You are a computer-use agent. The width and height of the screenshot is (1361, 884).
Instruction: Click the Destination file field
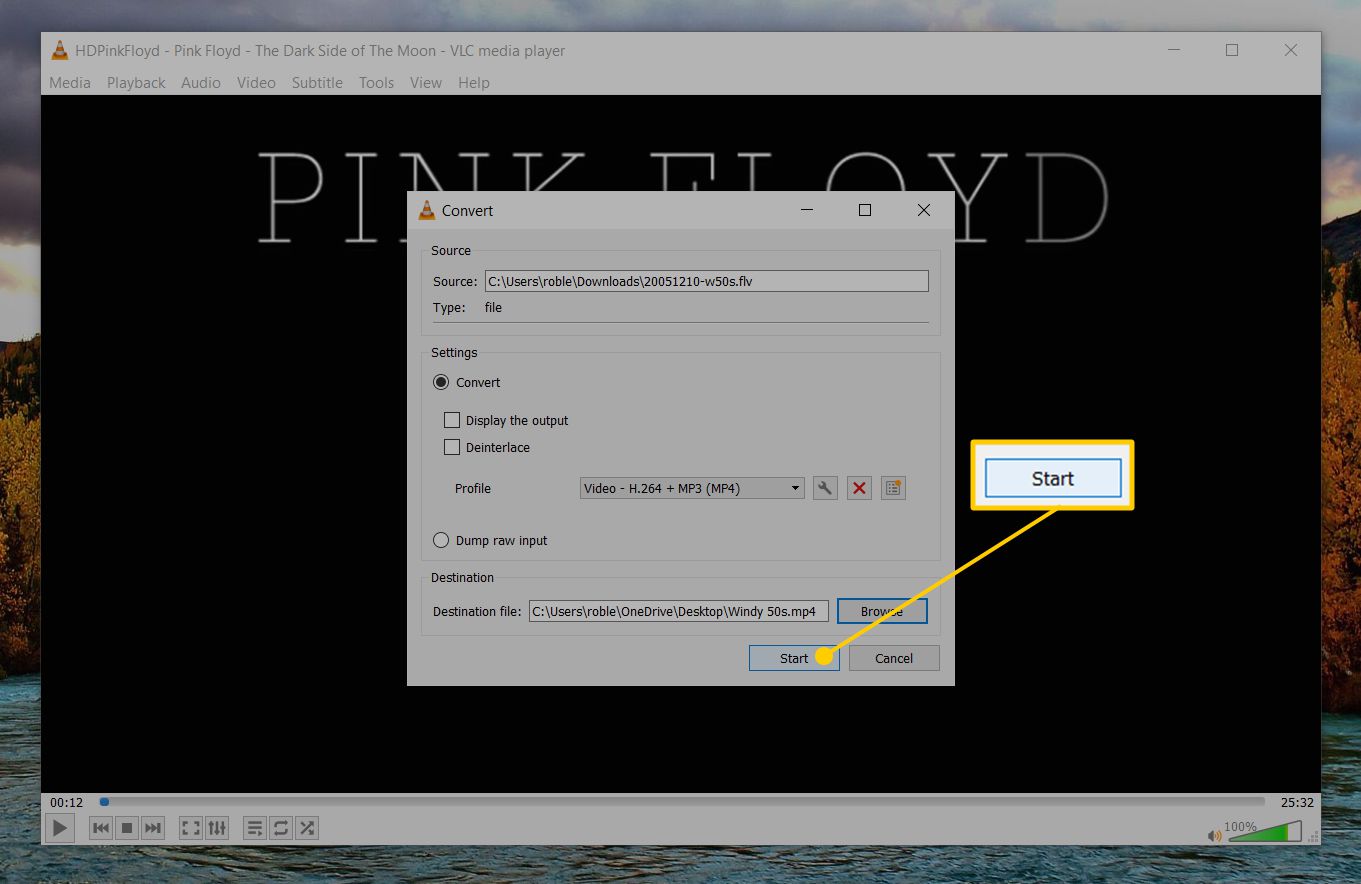679,611
